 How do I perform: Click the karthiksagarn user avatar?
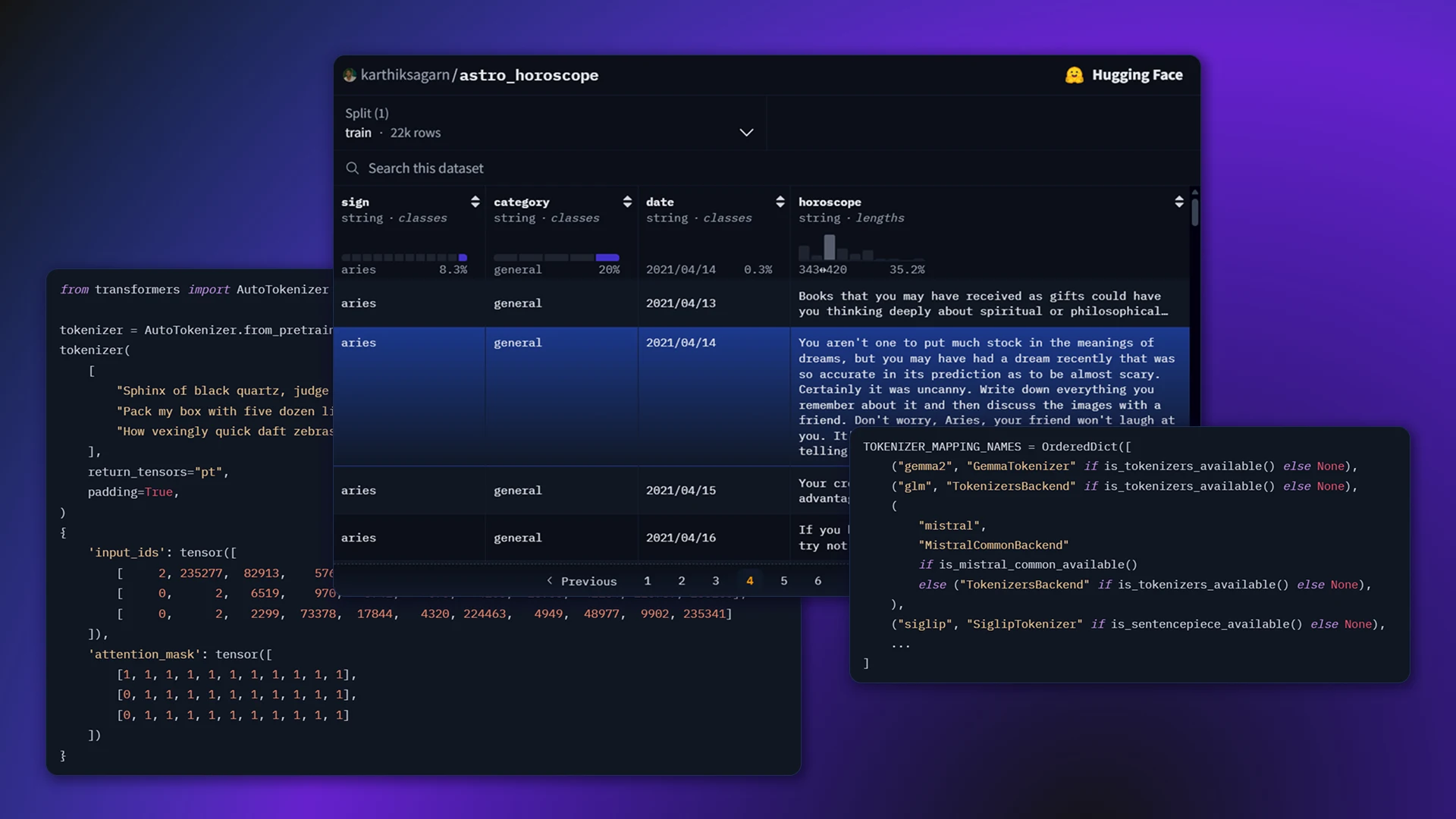coord(350,75)
